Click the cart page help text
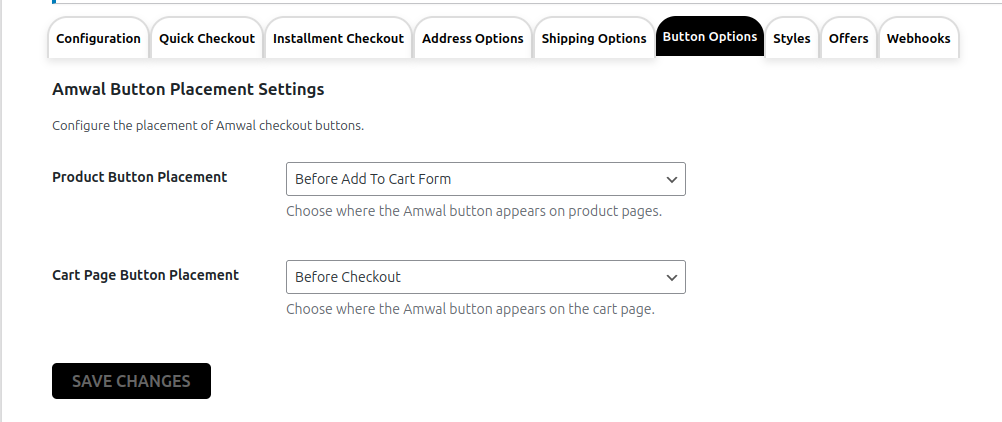This screenshot has height=422, width=1002. [x=470, y=309]
